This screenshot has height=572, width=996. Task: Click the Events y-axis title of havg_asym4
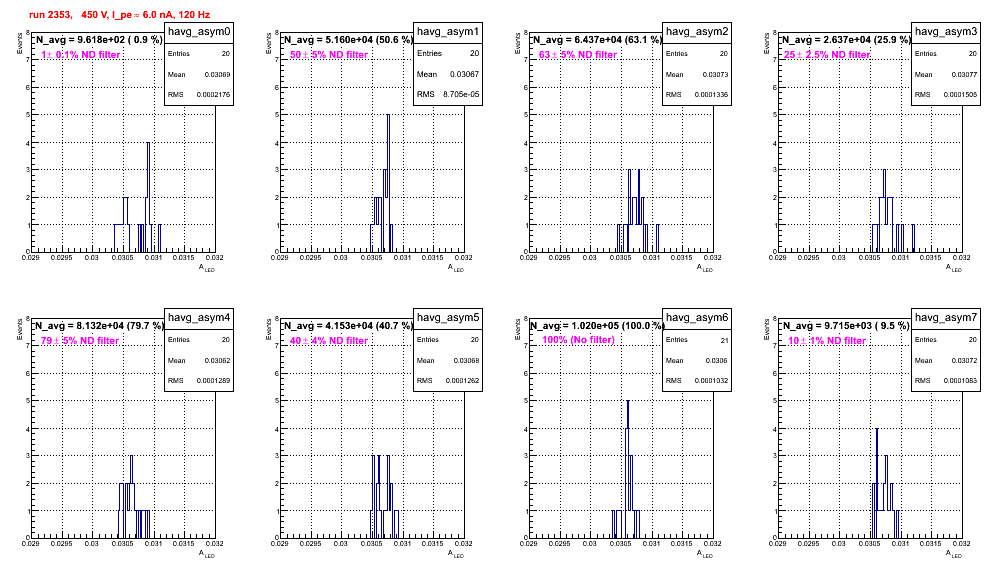(19, 330)
